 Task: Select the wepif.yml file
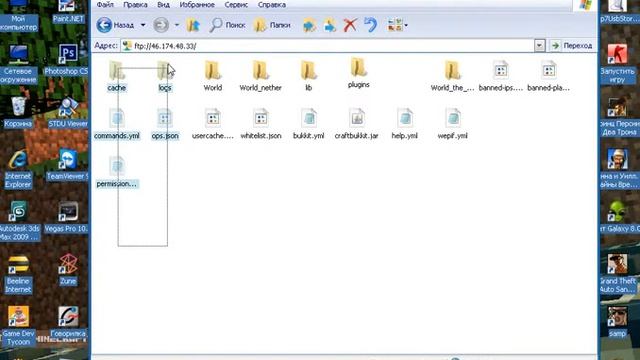(452, 124)
